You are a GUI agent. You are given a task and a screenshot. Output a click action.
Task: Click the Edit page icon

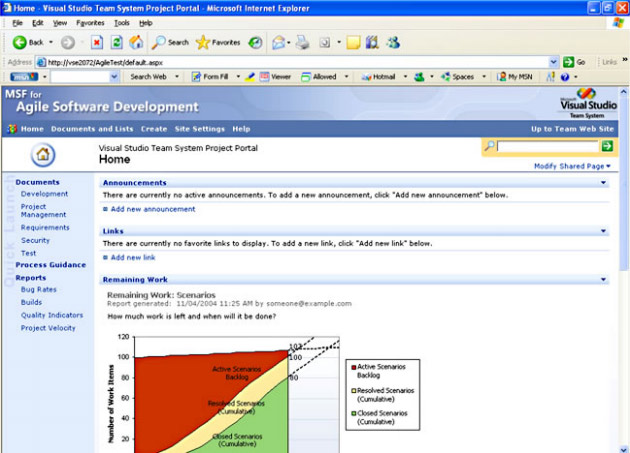[x=325, y=42]
